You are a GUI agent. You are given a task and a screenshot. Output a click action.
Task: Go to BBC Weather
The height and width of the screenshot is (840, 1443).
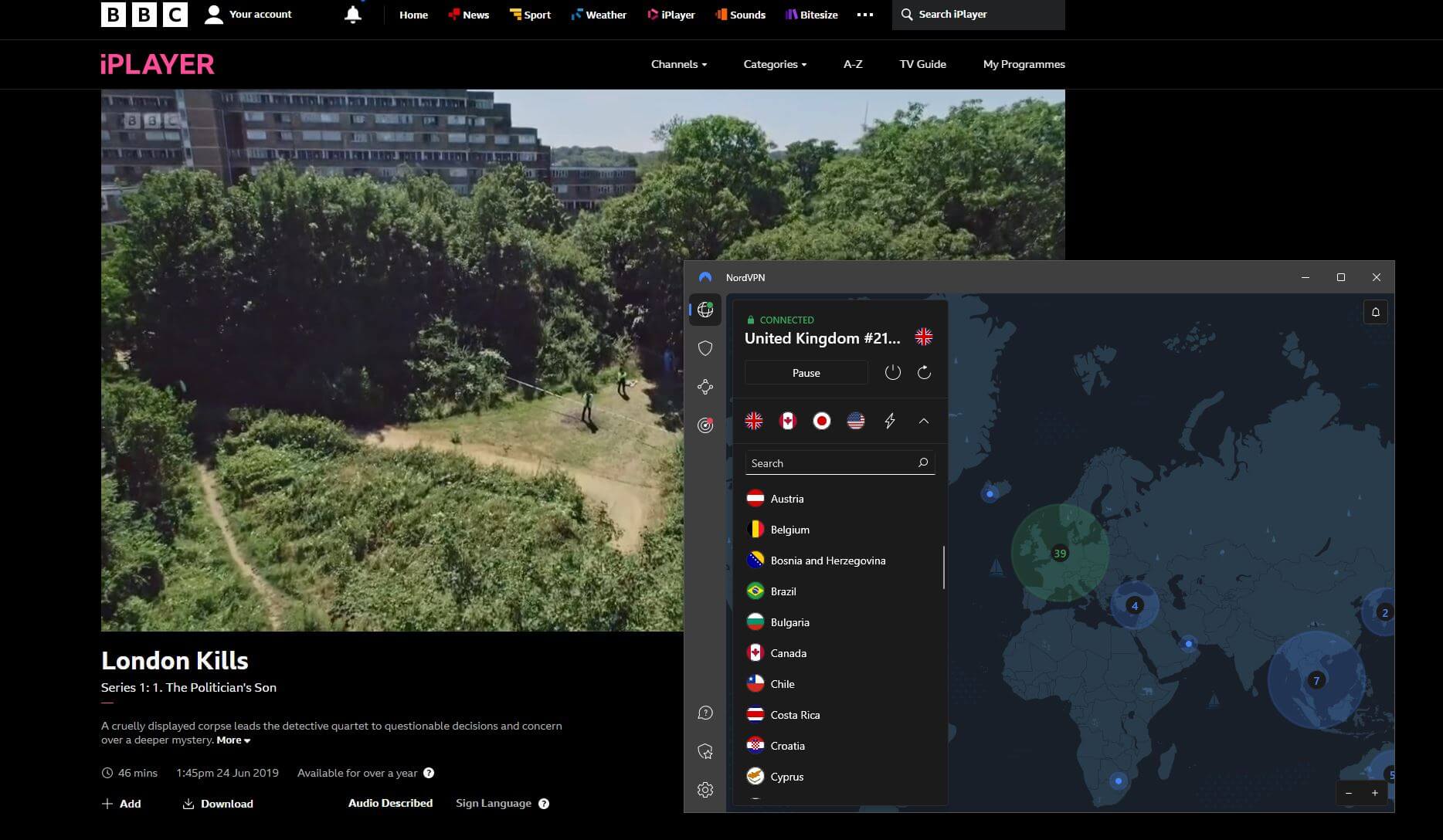pos(599,15)
